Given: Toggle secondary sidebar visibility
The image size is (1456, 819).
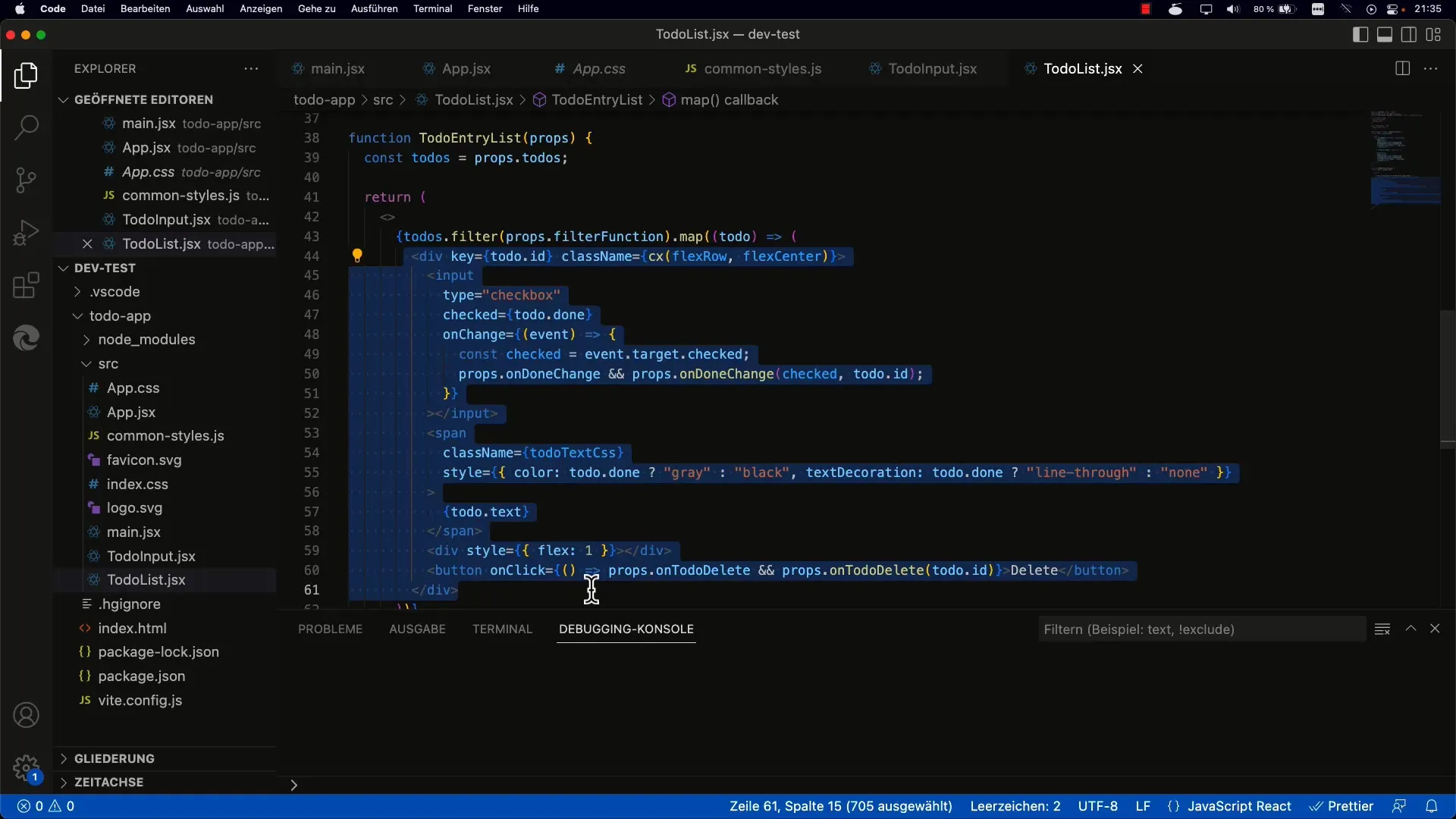Looking at the screenshot, I should tap(1409, 34).
